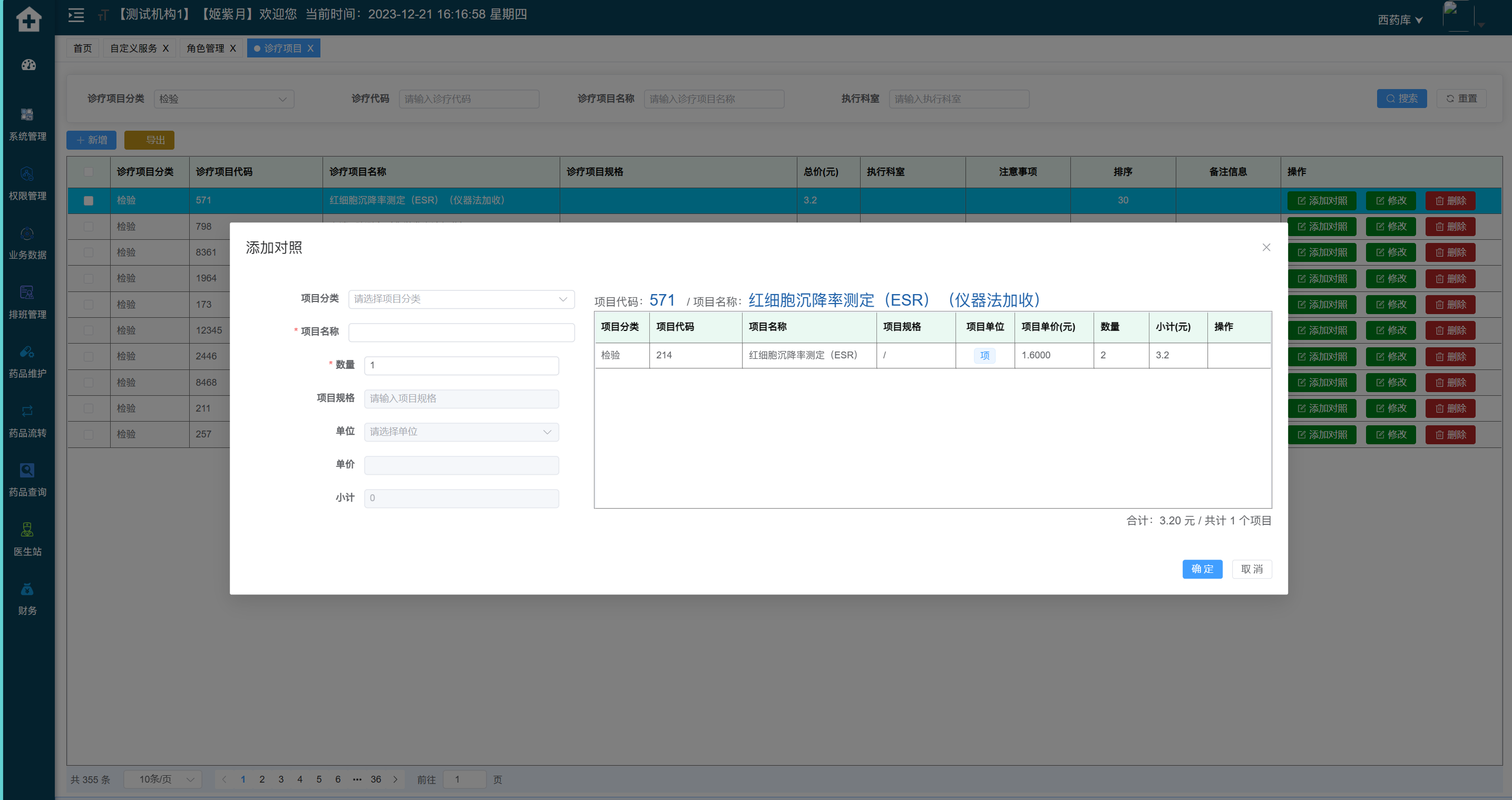
Task: Expand the 项目分类 dropdown in dialog
Action: coord(461,299)
